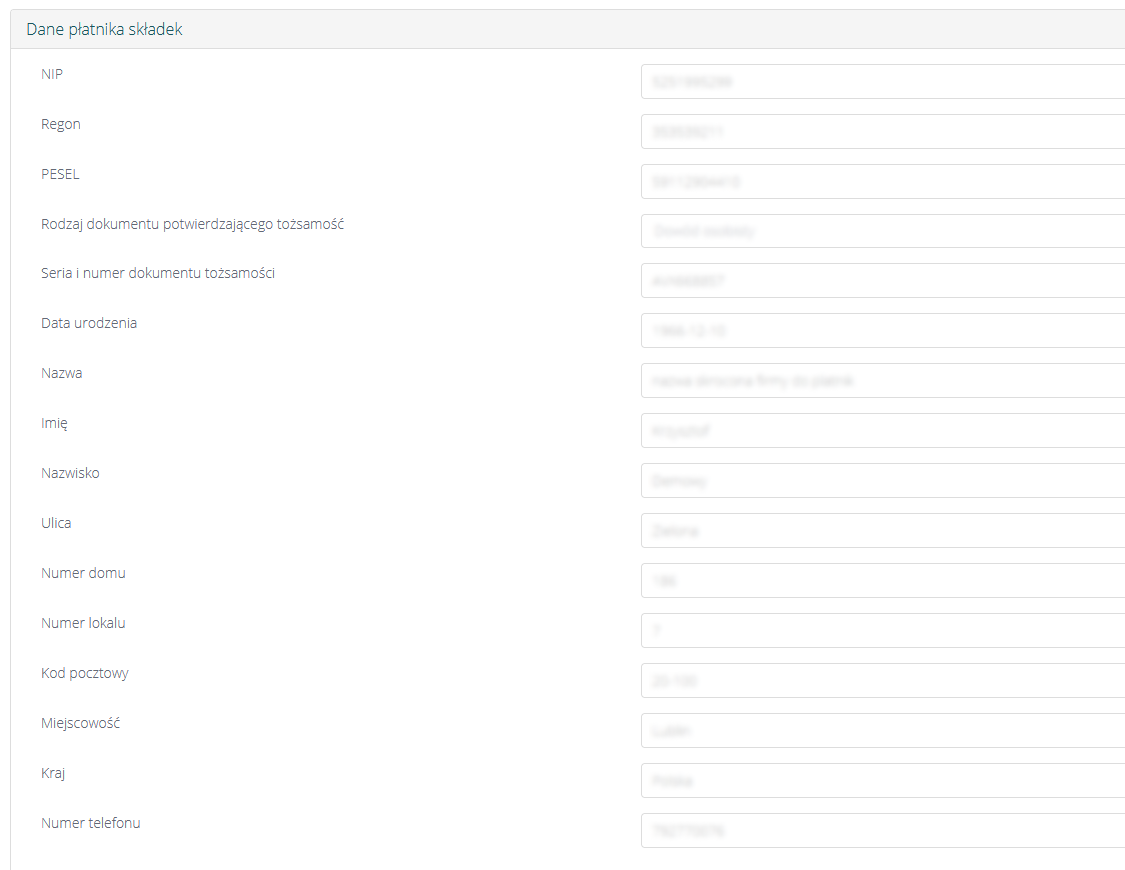Click the Data urodzenia date field
1125x870 pixels.
click(882, 331)
